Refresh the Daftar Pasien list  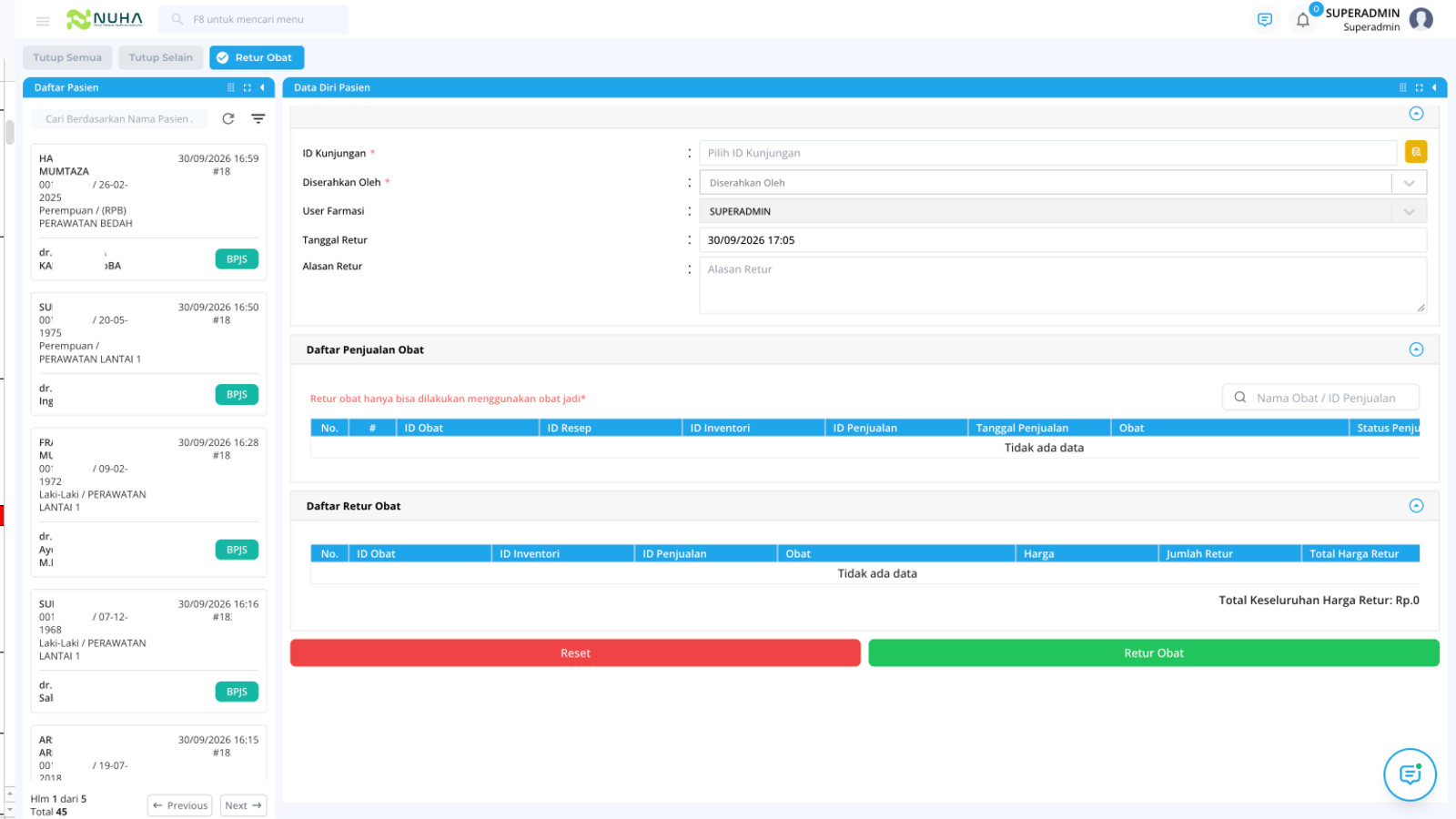click(x=228, y=119)
